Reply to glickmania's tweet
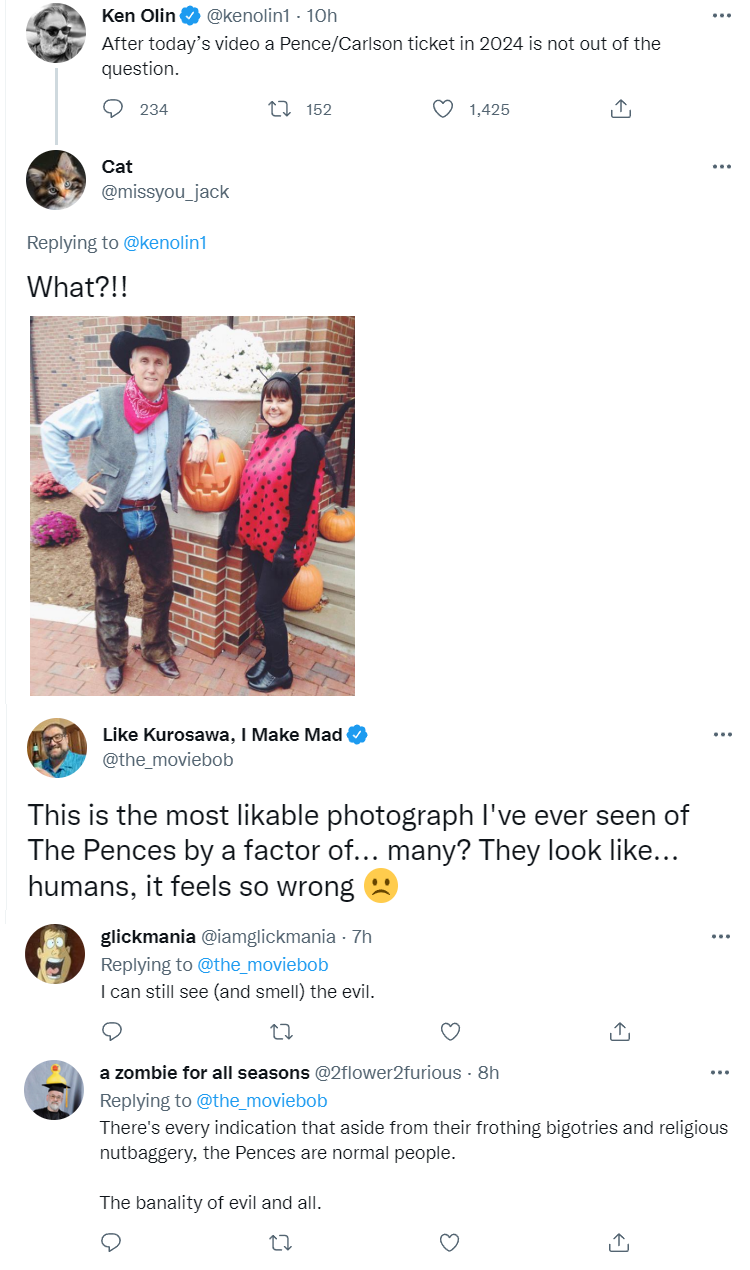Viewport: 750px width, 1270px height. (112, 1030)
